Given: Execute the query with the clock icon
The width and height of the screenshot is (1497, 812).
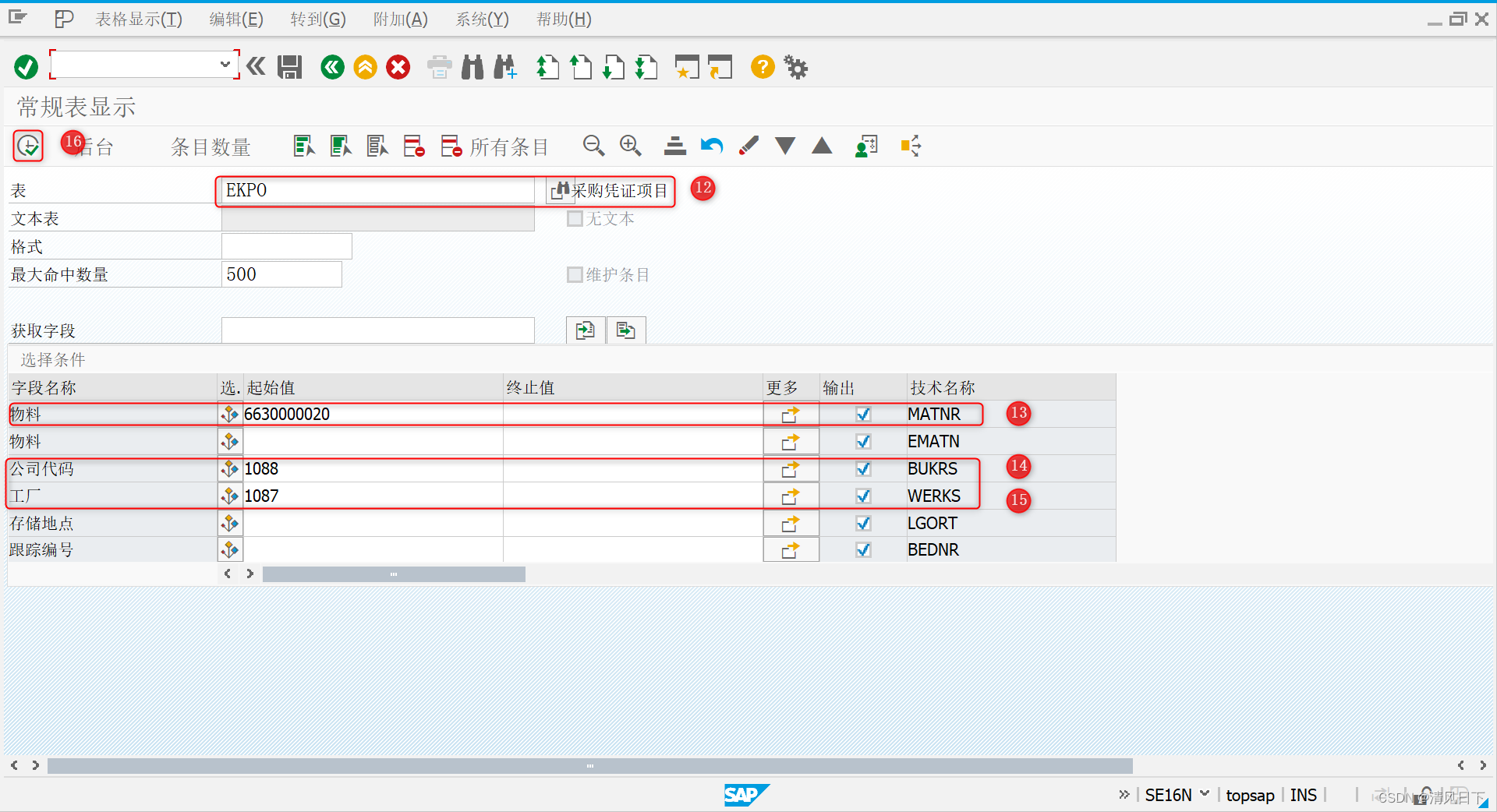Looking at the screenshot, I should pyautogui.click(x=27, y=146).
